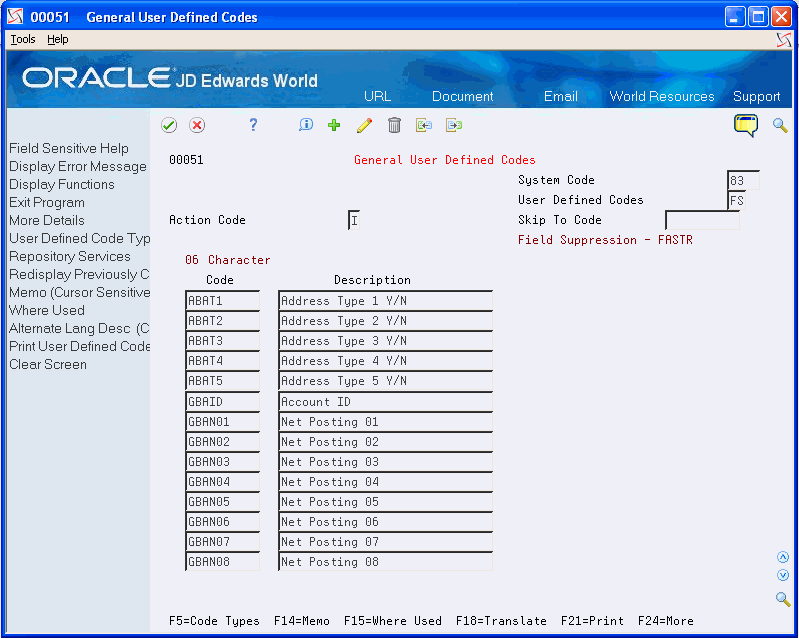This screenshot has width=799, height=638.
Task: Click Address Type 3 Y/N description field
Action: [385, 341]
